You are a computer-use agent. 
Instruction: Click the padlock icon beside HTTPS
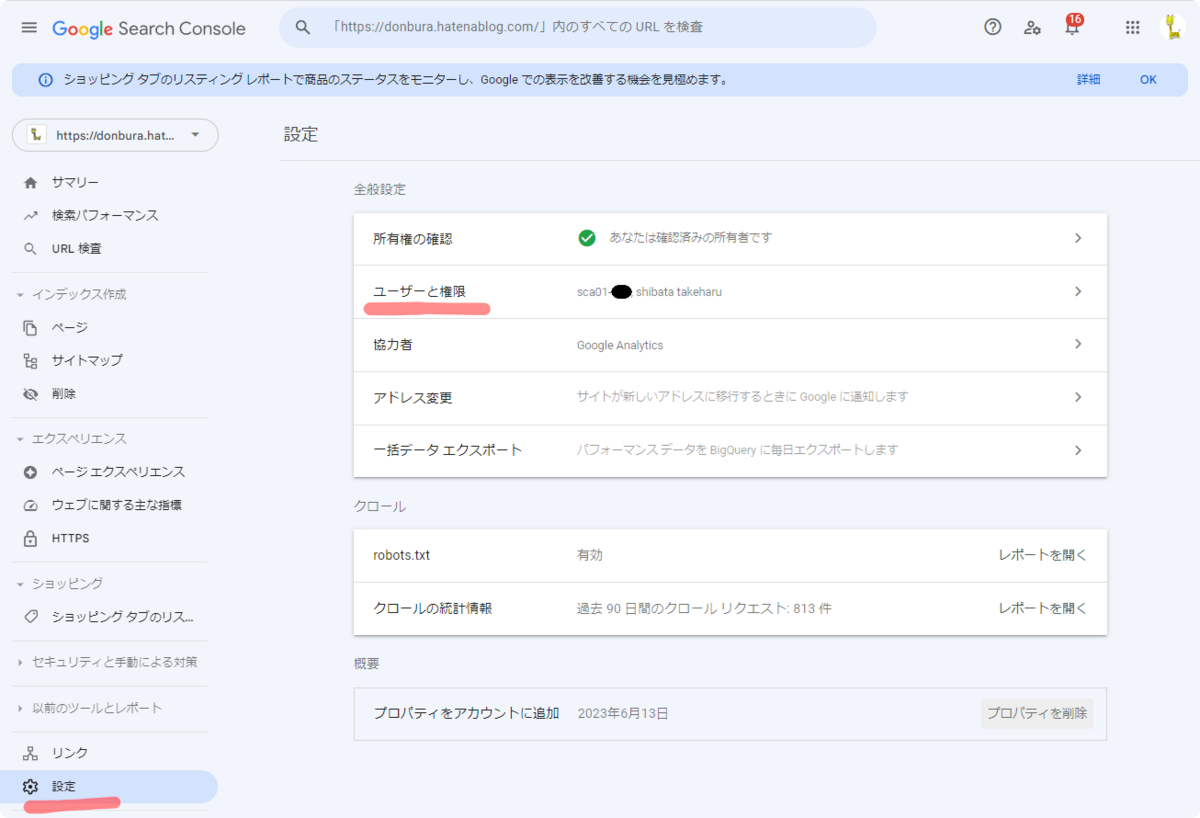click(31, 538)
